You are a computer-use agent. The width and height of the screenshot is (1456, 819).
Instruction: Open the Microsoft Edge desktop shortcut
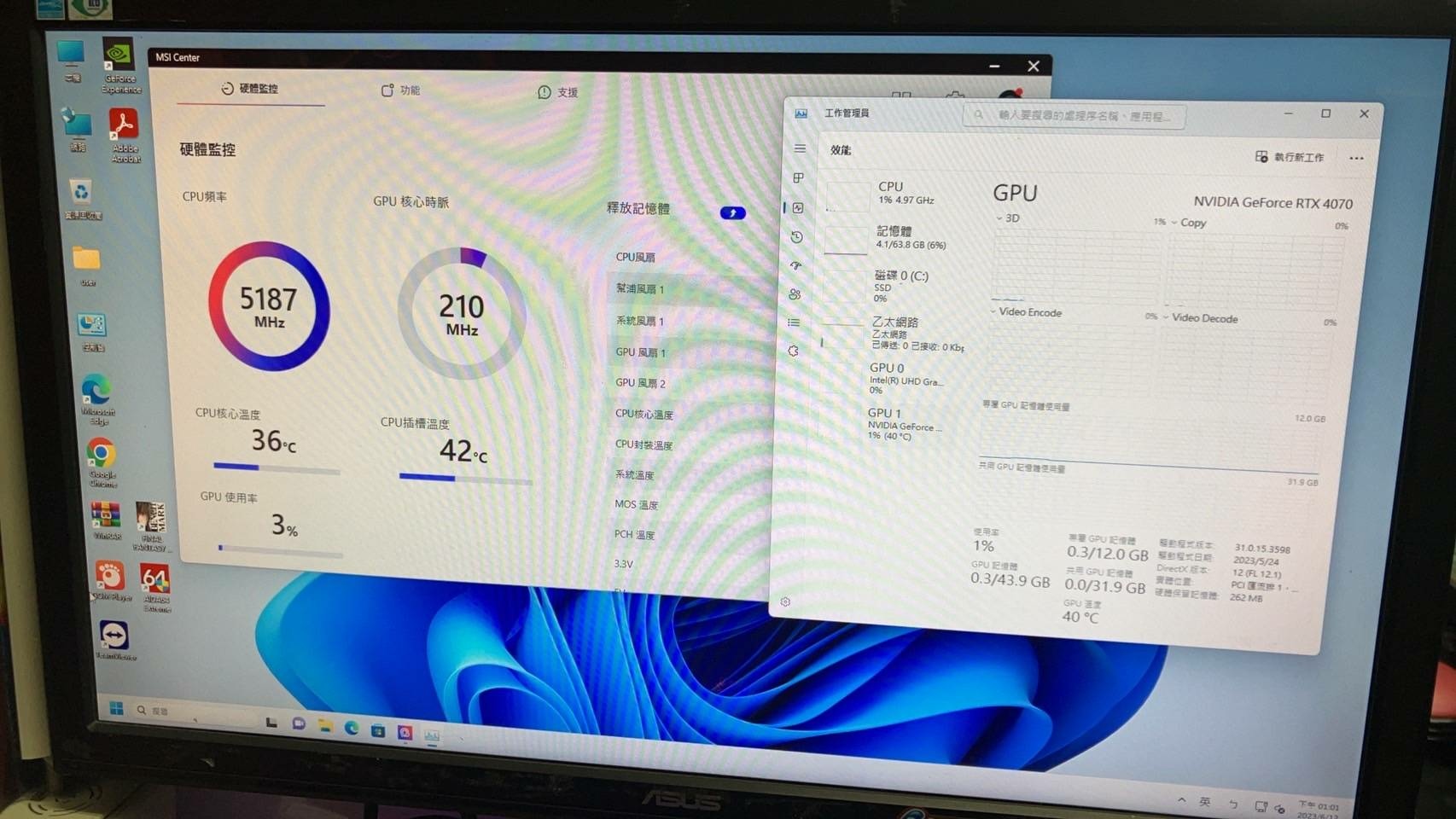(96, 398)
